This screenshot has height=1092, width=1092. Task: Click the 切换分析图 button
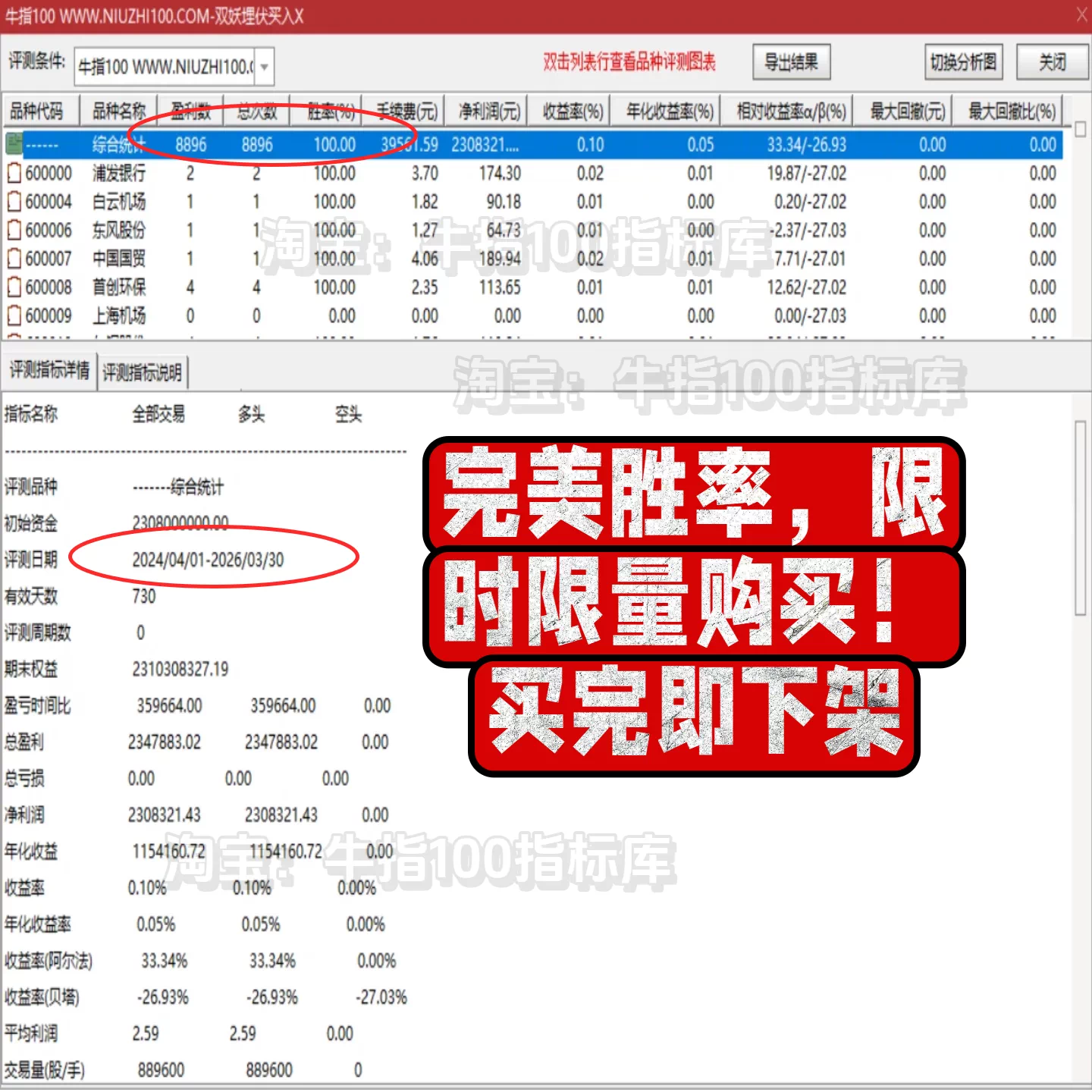point(963,62)
